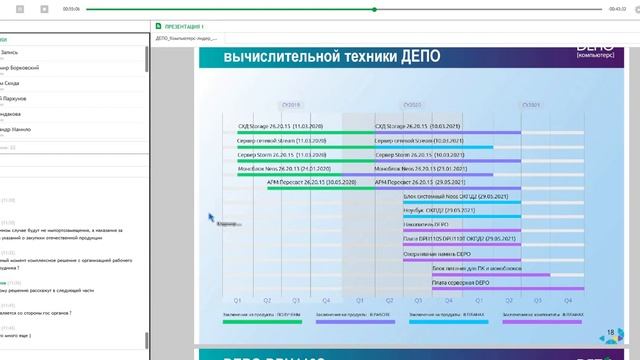
Task: Click chat message about комплексное решение
Action: tap(66, 264)
